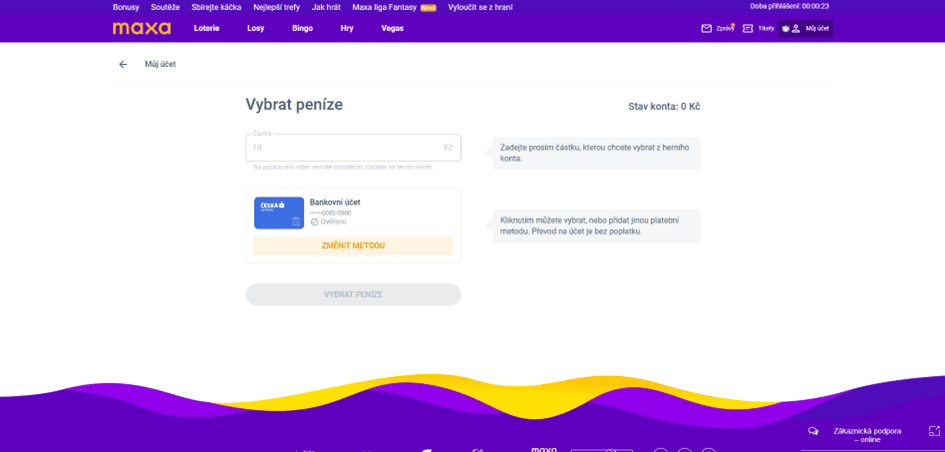Open the Zprávy envelope icon

tap(706, 28)
